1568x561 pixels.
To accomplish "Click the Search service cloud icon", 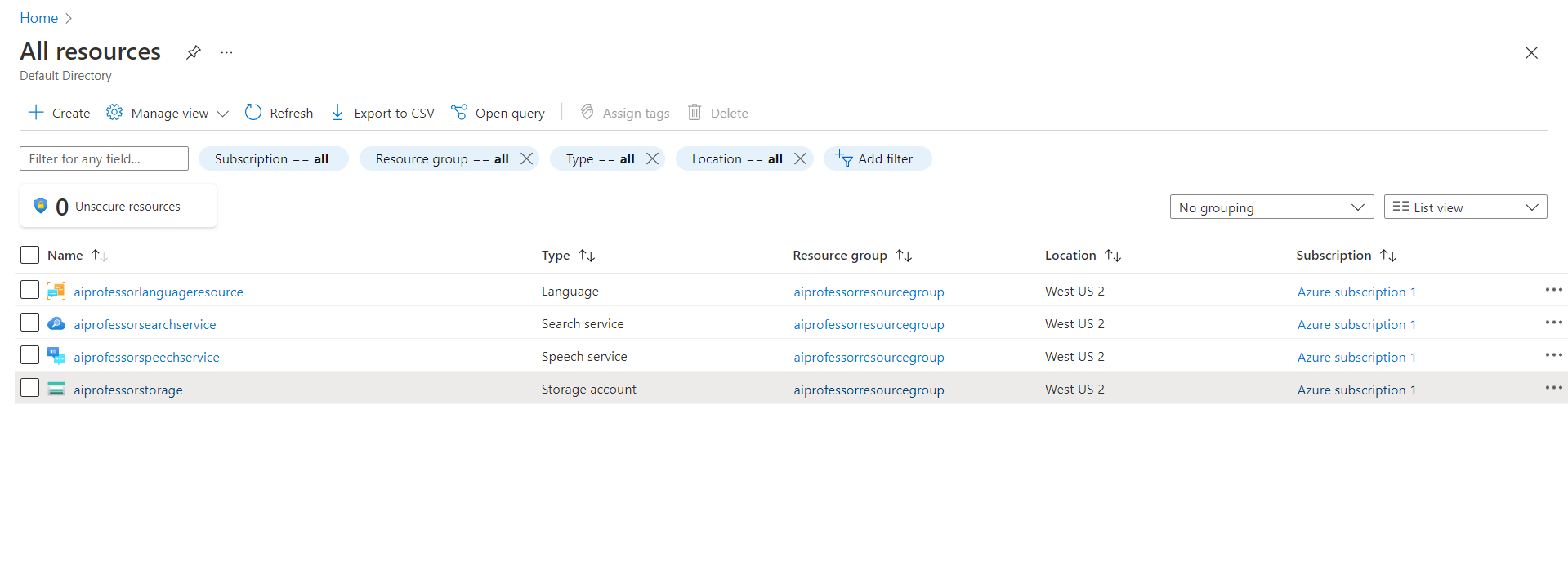I will point(56,323).
